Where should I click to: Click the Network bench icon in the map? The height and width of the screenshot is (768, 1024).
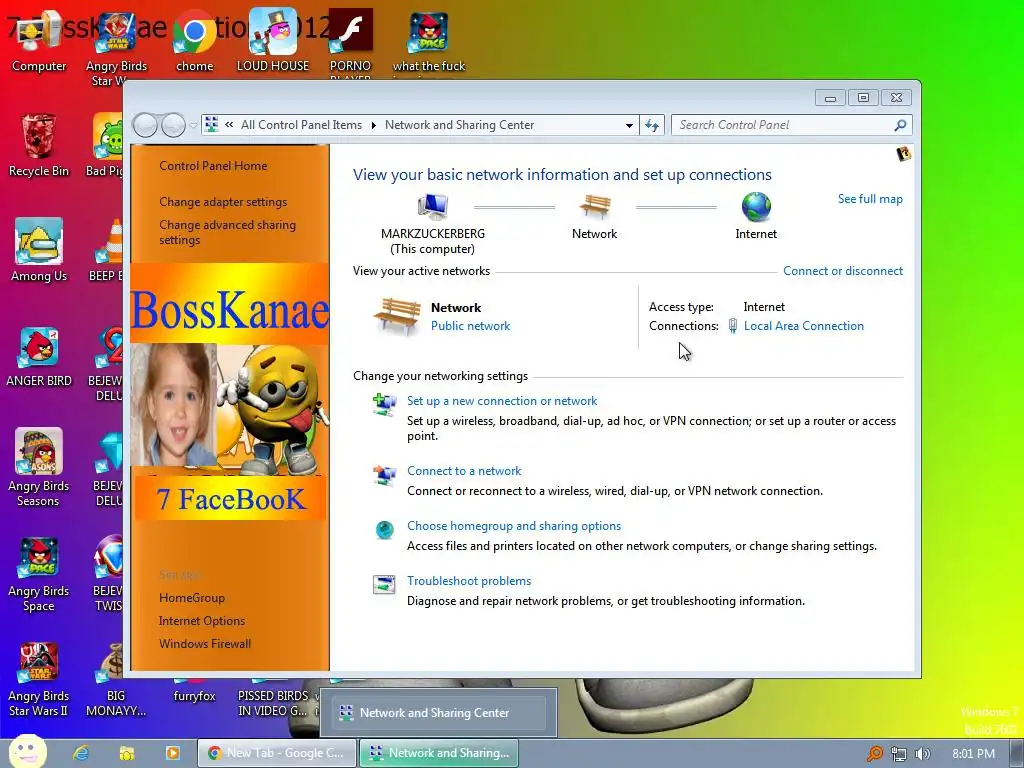click(x=595, y=206)
